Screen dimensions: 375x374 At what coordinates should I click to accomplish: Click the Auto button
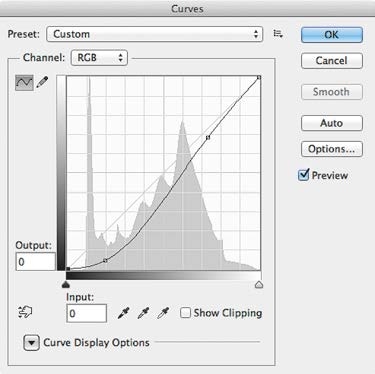[332, 123]
